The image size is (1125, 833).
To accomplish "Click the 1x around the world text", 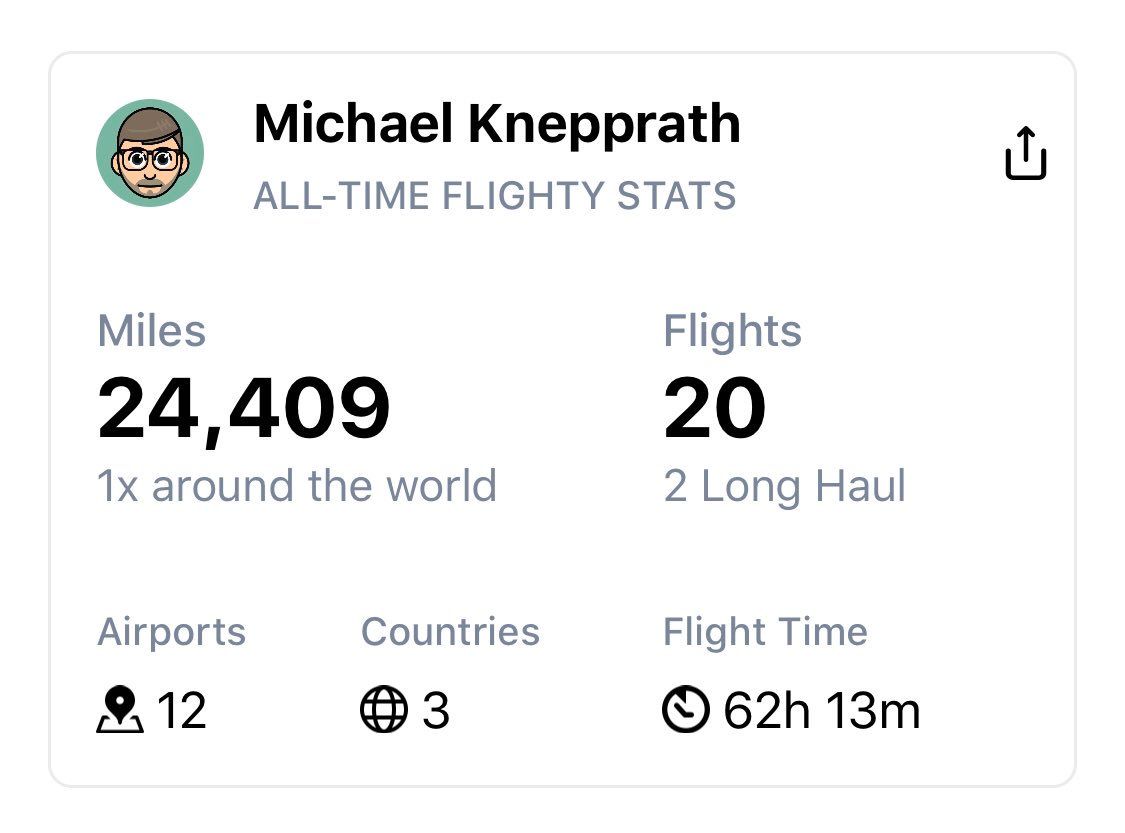I will pos(296,486).
